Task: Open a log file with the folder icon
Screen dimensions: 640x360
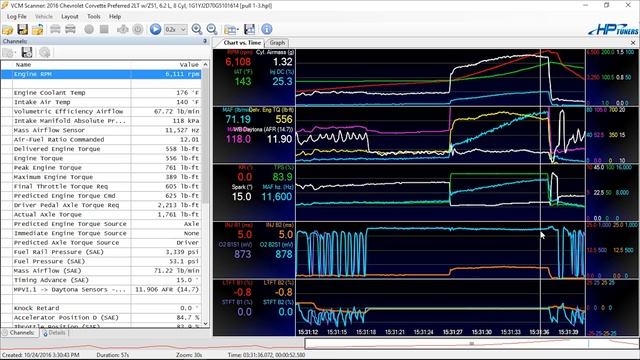Action: pos(8,29)
